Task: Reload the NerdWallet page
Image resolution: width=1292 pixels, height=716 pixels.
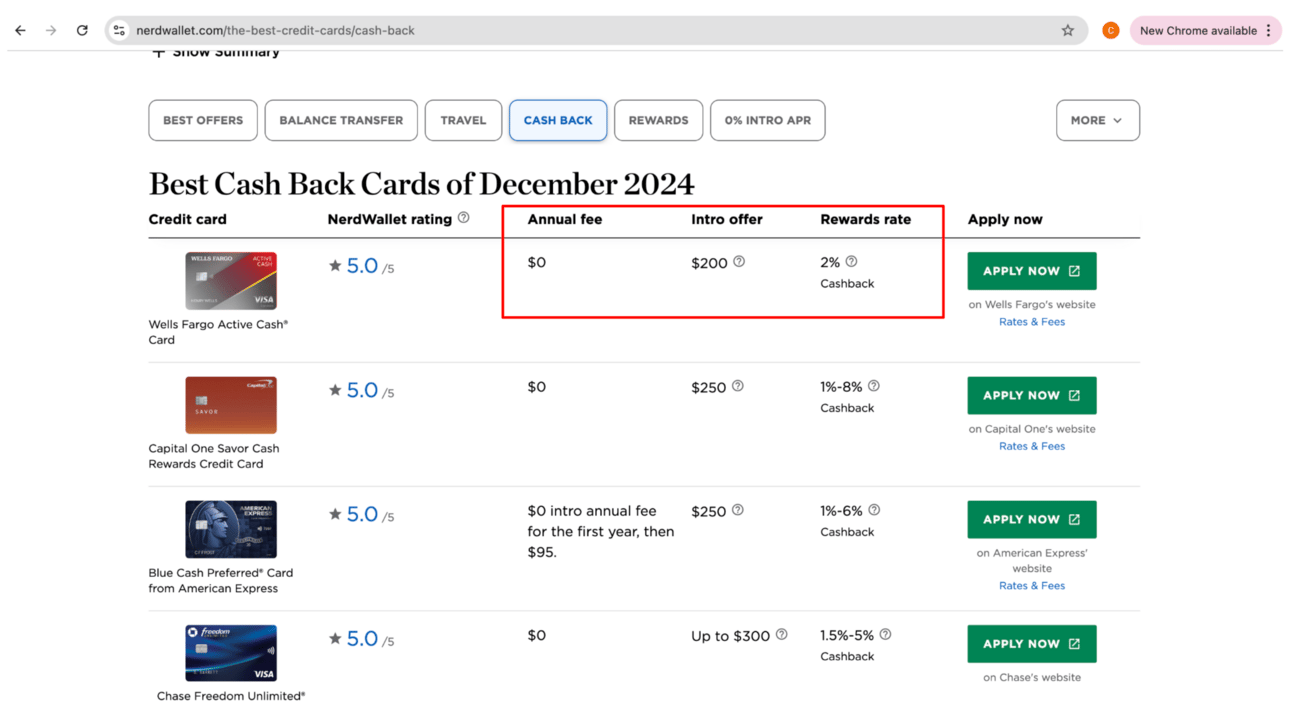Action: [x=82, y=31]
